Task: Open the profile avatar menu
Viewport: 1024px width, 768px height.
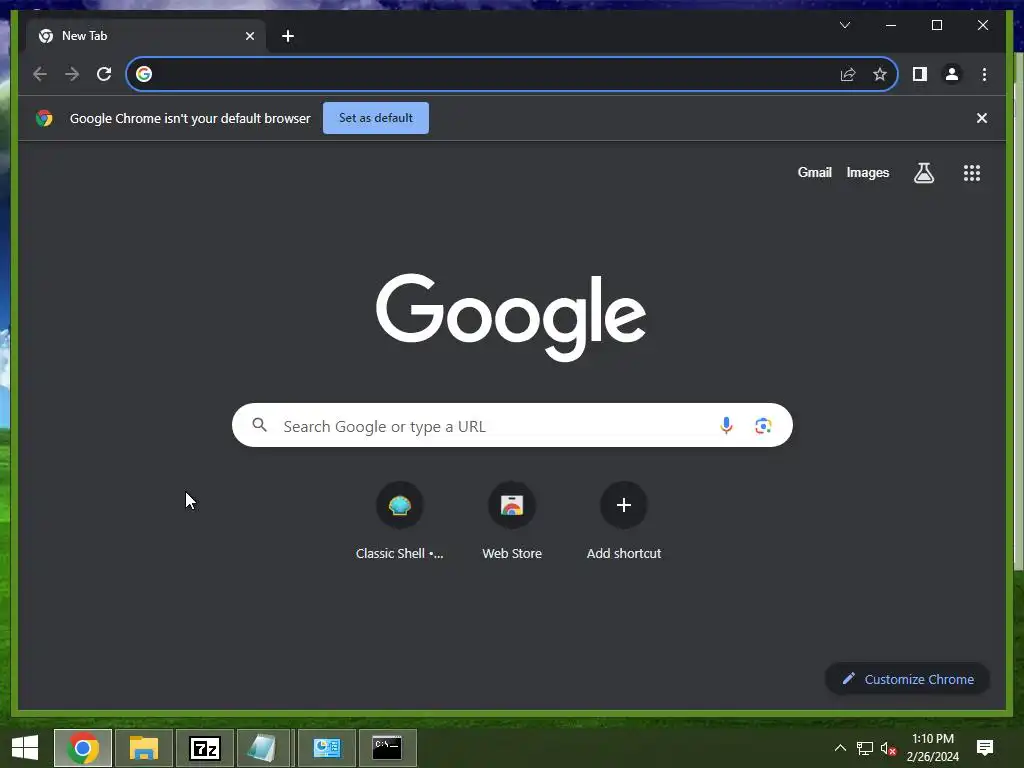Action: click(x=952, y=74)
